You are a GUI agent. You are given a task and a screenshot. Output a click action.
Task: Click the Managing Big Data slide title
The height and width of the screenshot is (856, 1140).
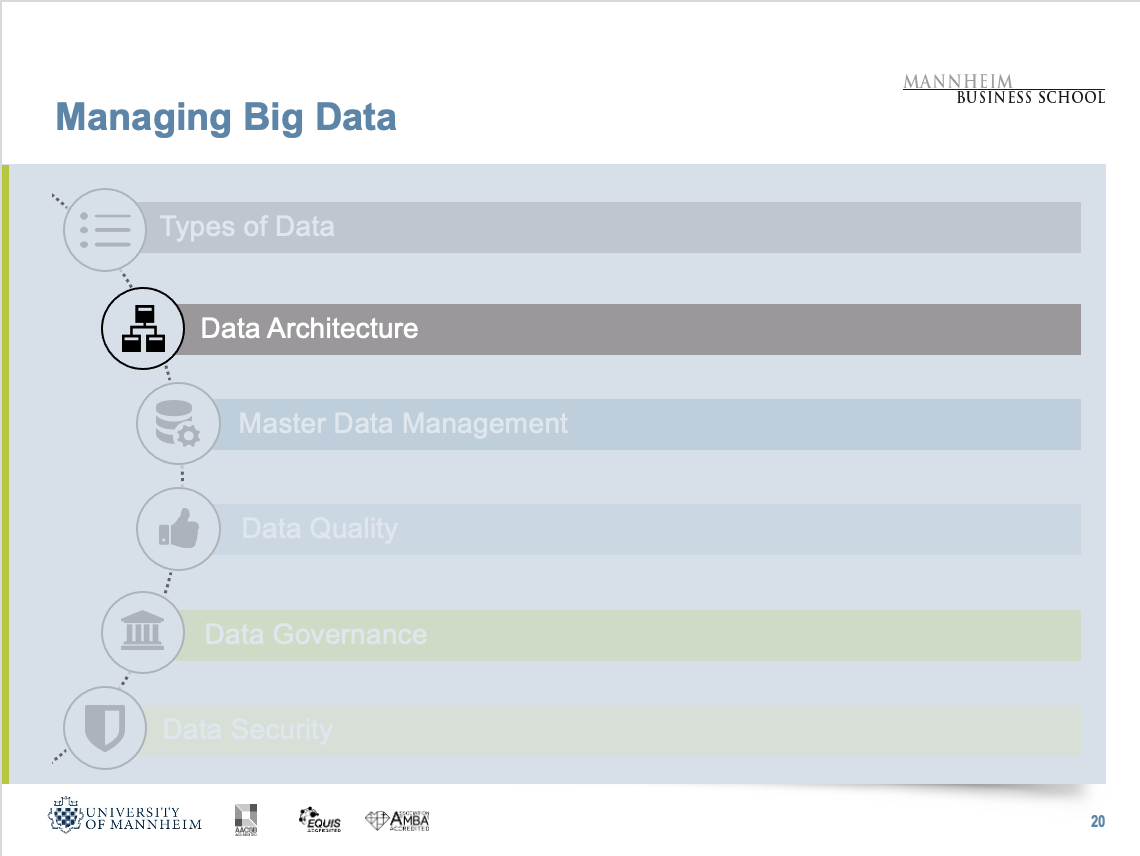coord(227,117)
